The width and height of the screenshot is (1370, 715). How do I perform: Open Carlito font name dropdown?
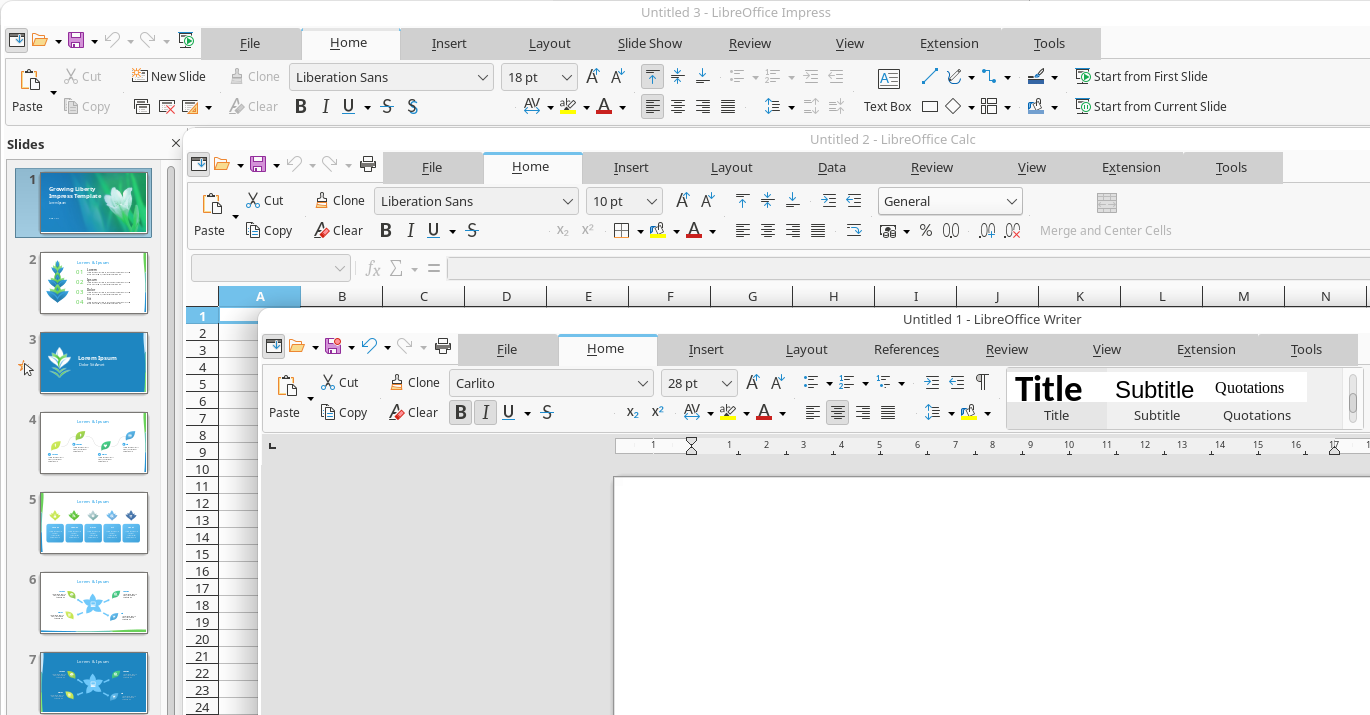pyautogui.click(x=643, y=383)
